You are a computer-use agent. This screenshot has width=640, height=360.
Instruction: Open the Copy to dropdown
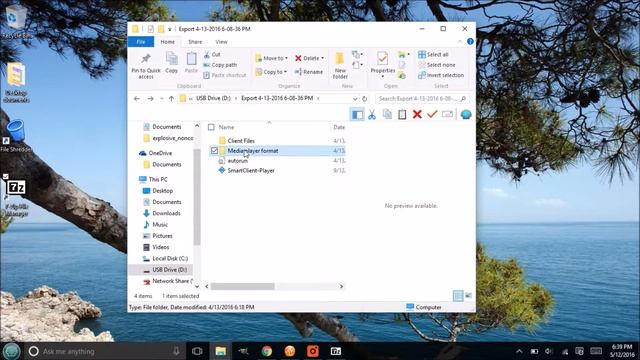click(x=271, y=72)
